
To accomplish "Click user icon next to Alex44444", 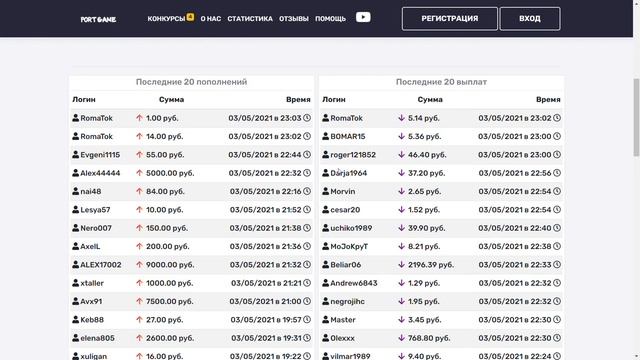I will click(76, 173).
